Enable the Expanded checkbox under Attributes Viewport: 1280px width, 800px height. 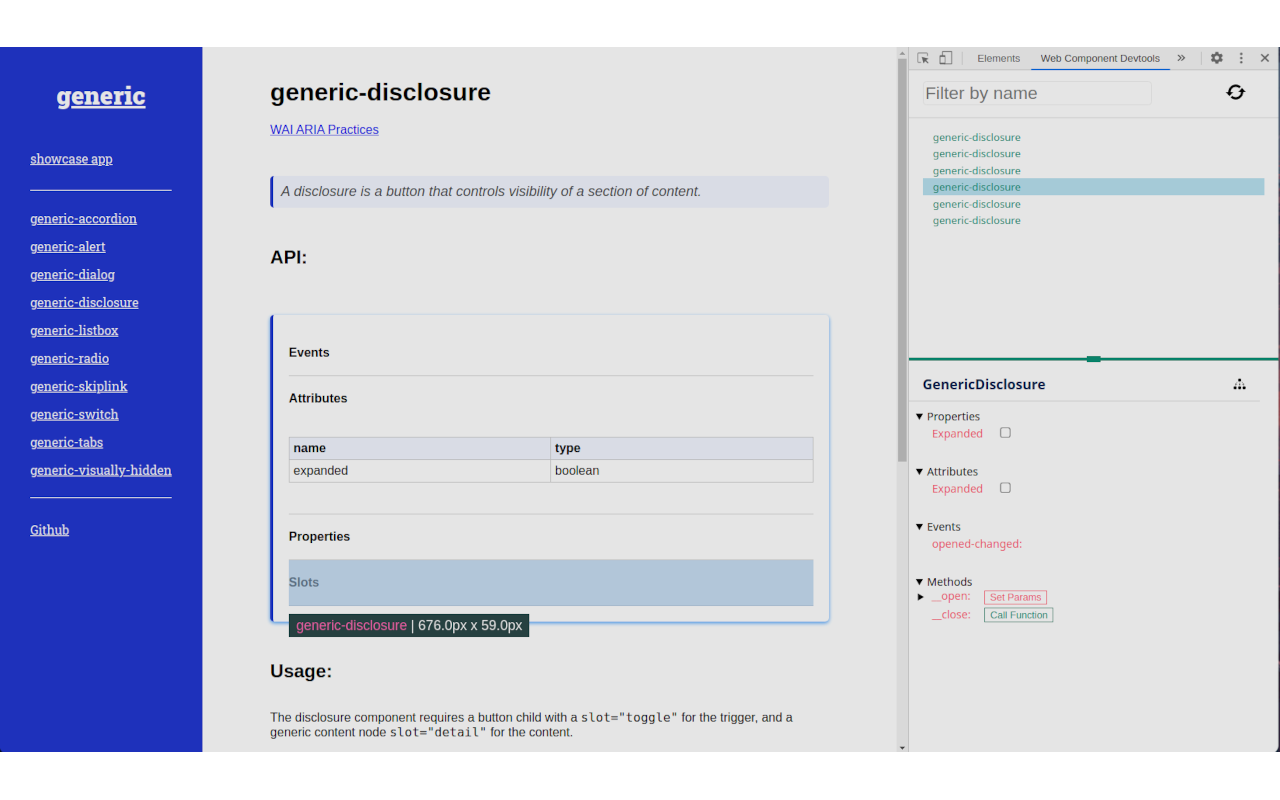pyautogui.click(x=1005, y=487)
